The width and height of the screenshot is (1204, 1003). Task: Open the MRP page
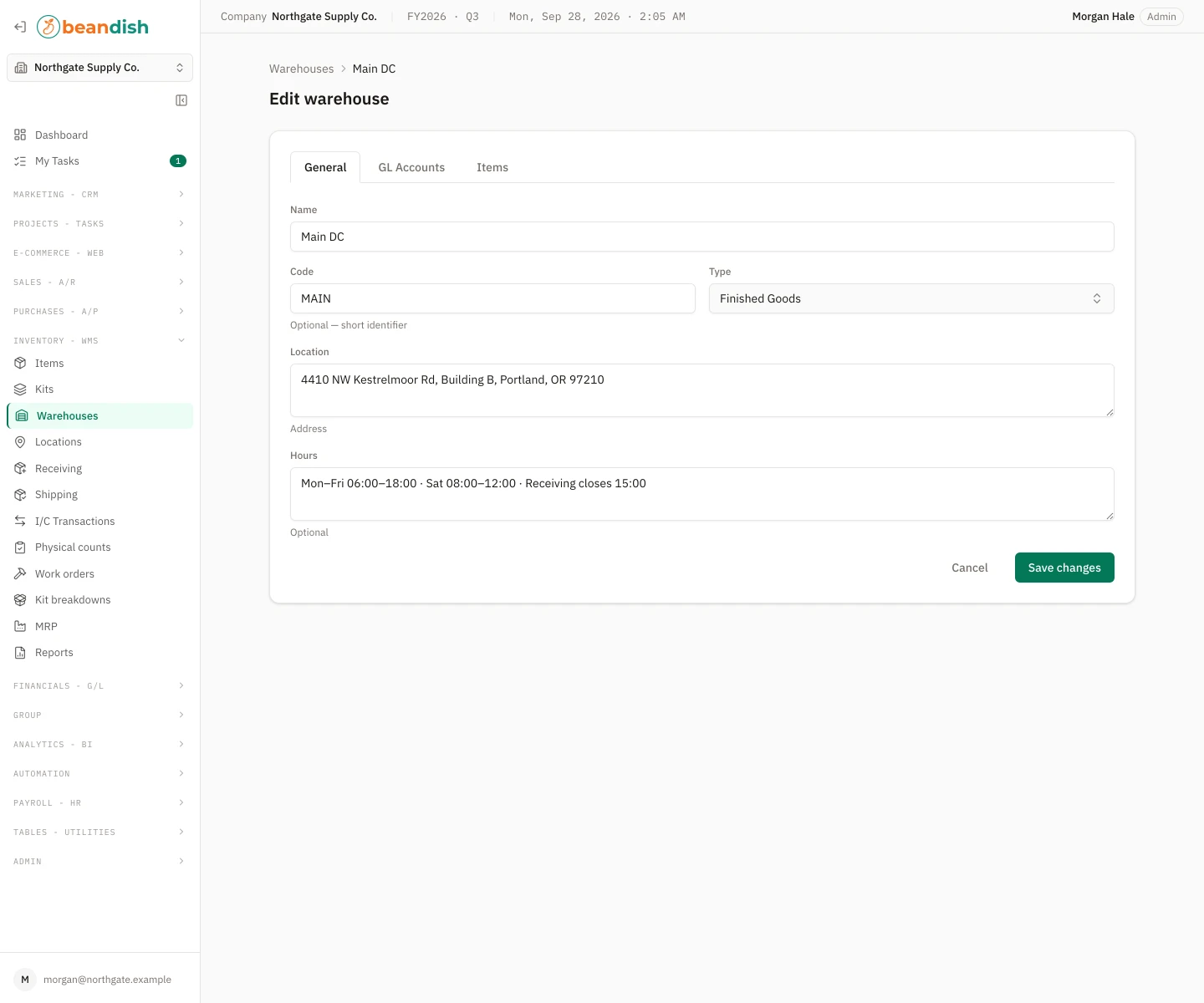100,627
